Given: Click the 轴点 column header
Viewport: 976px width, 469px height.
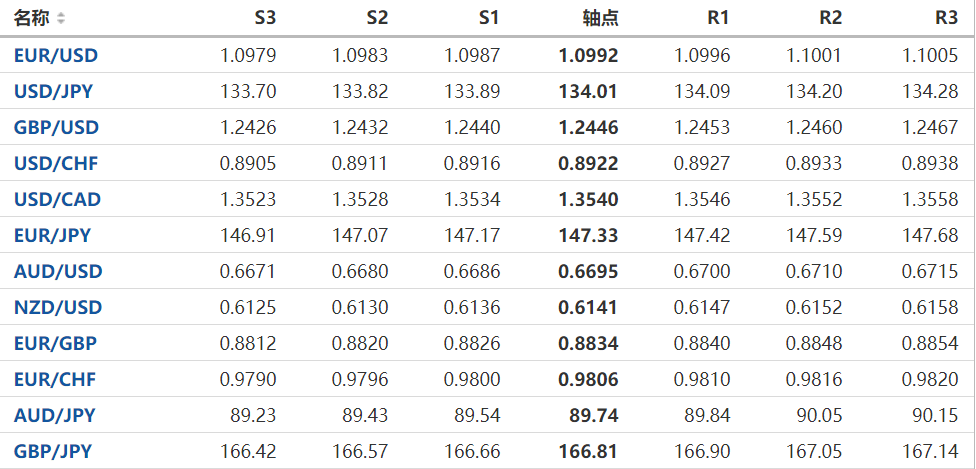Looking at the screenshot, I should (x=600, y=18).
